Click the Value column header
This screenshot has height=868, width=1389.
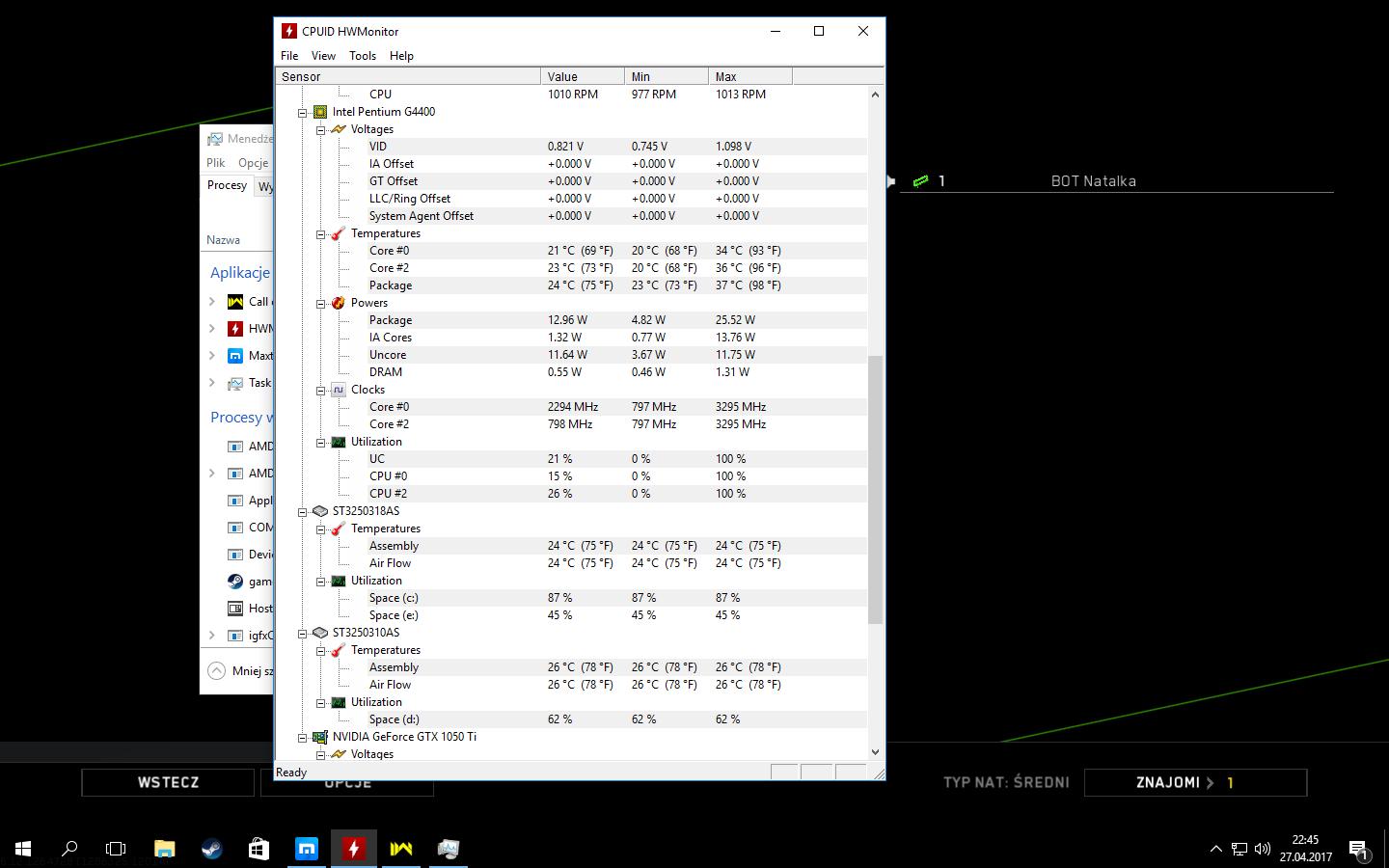click(x=583, y=76)
